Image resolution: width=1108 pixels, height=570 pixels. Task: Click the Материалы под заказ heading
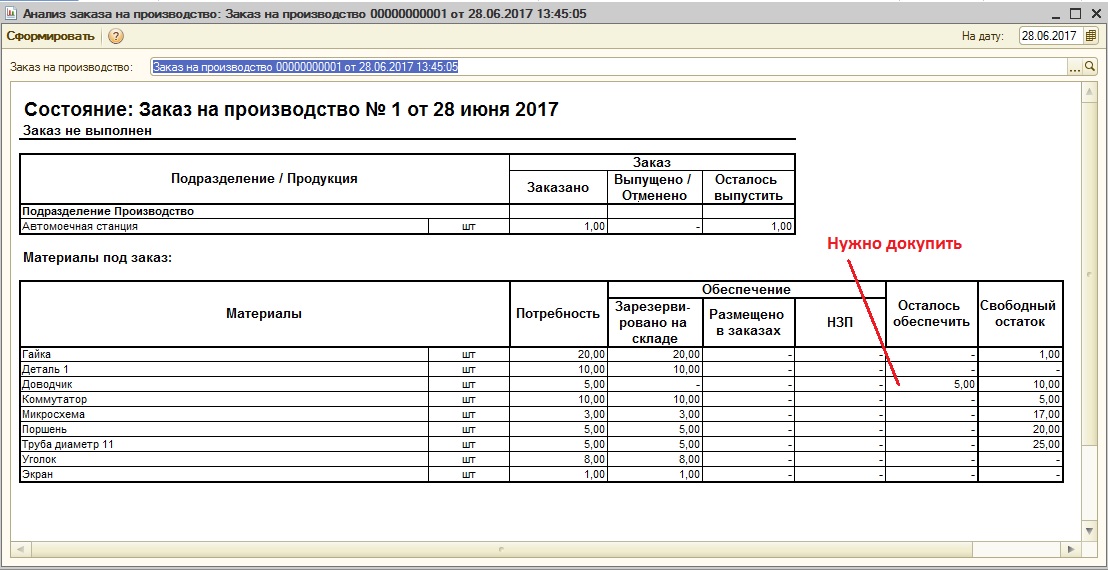(x=98, y=259)
